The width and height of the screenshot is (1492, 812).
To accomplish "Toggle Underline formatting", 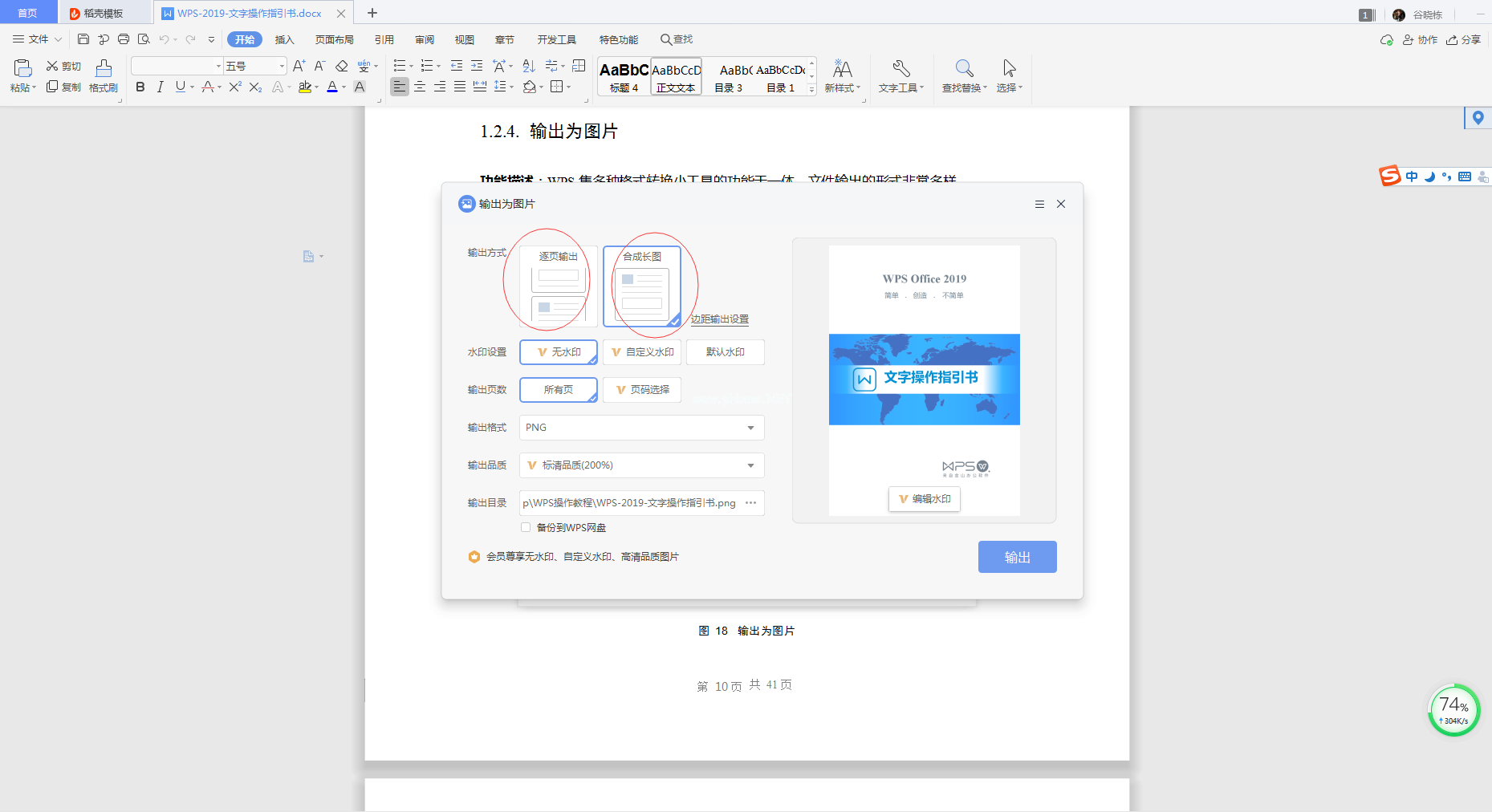I will [x=180, y=87].
